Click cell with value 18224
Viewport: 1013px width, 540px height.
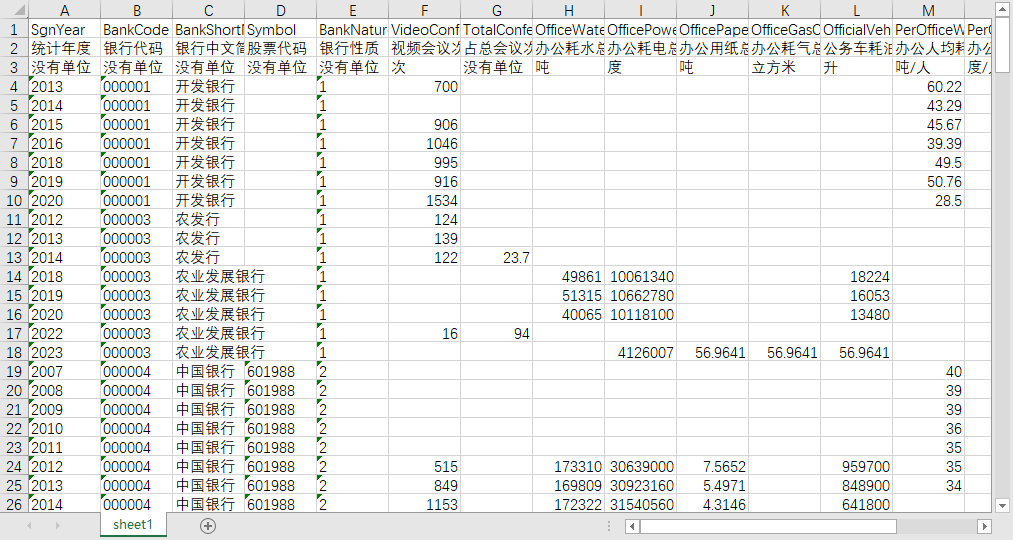[857, 276]
